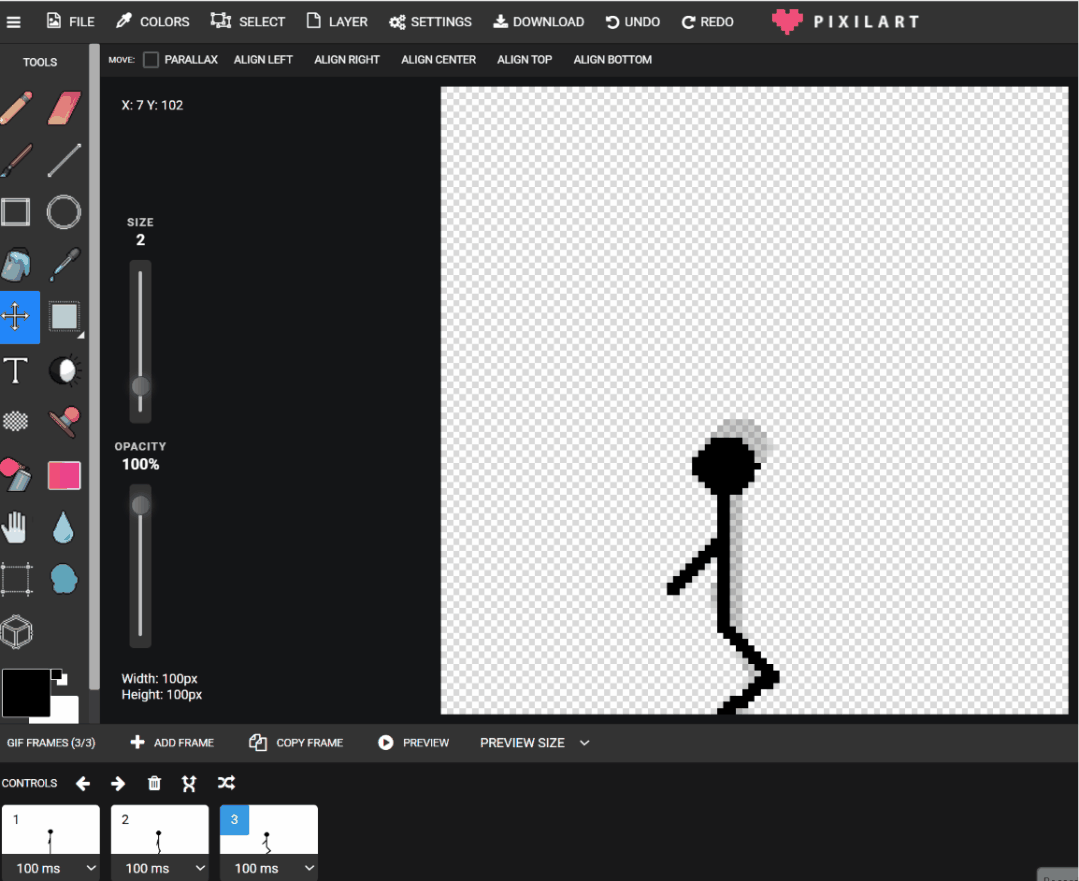1079x881 pixels.
Task: Select the Dither tool
Action: tap(16, 421)
